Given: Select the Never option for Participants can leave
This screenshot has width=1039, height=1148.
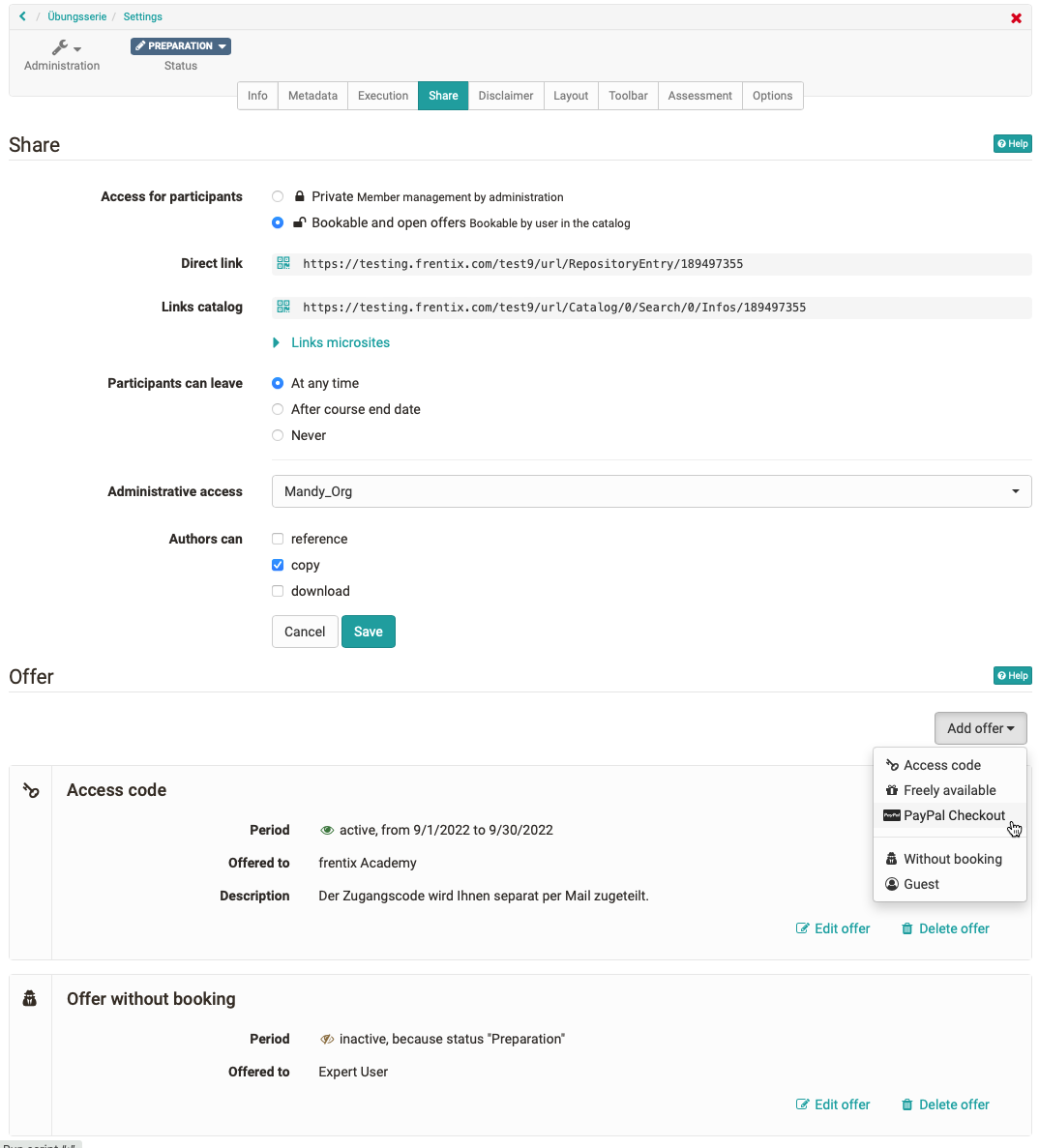Looking at the screenshot, I should click(x=278, y=435).
